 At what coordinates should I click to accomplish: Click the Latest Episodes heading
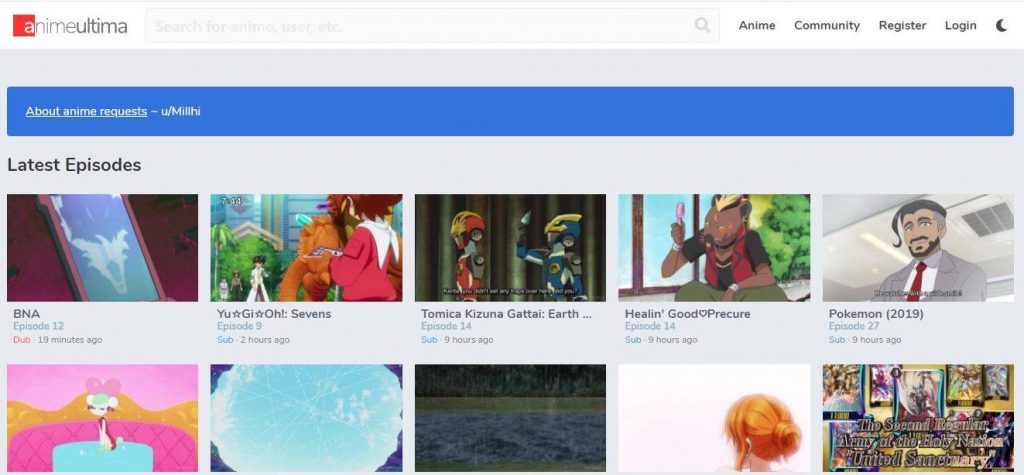coord(74,165)
